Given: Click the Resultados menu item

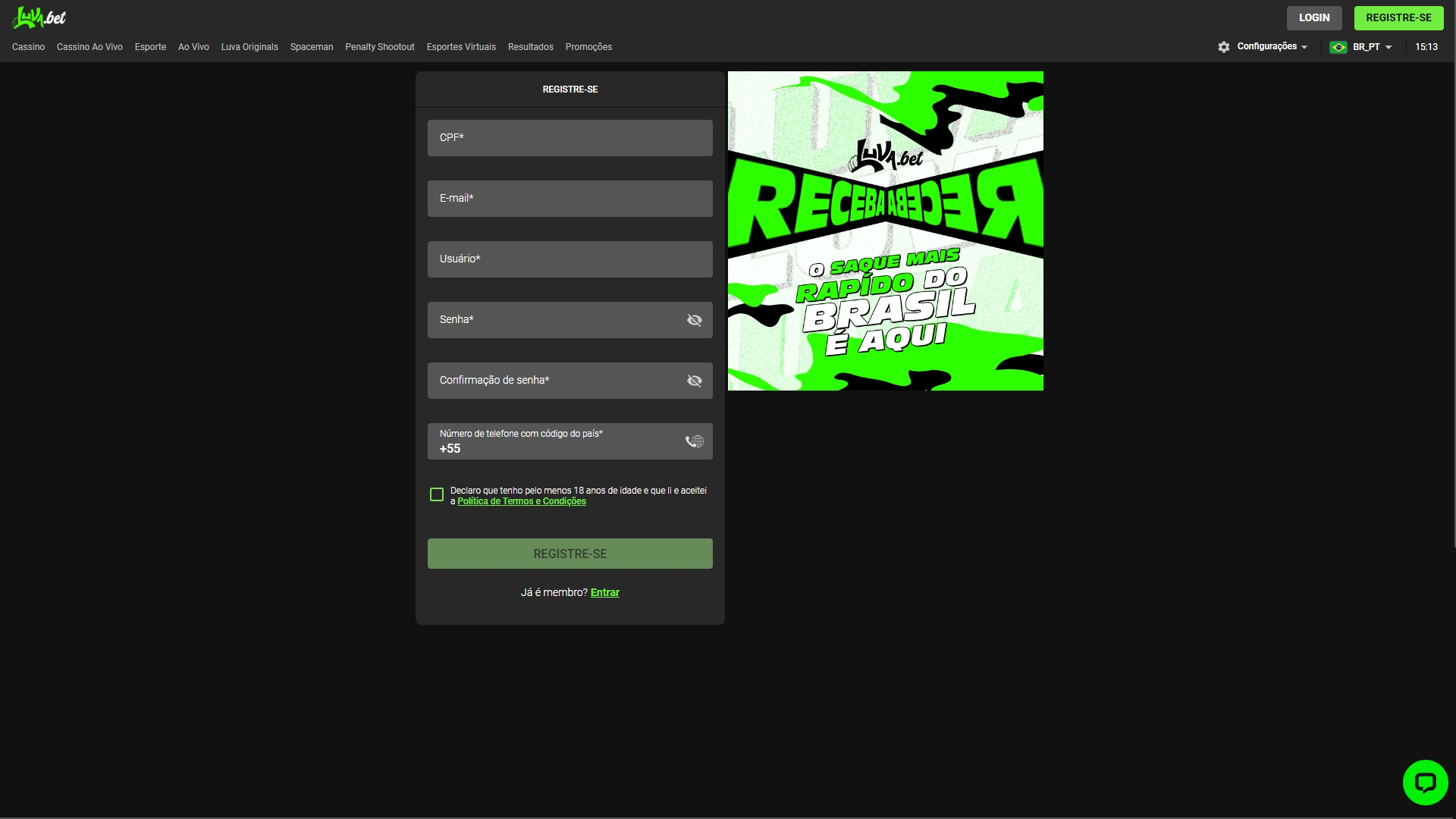Looking at the screenshot, I should click(x=531, y=47).
